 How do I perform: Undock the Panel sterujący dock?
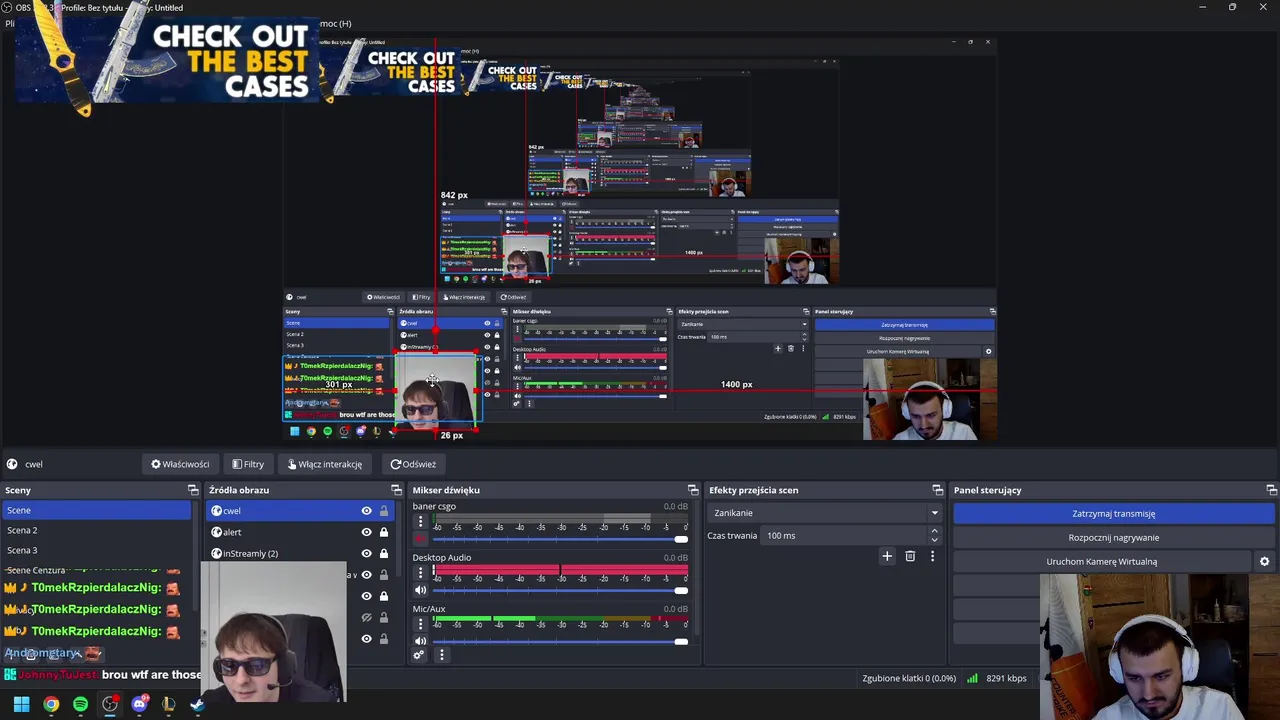[x=1271, y=490]
